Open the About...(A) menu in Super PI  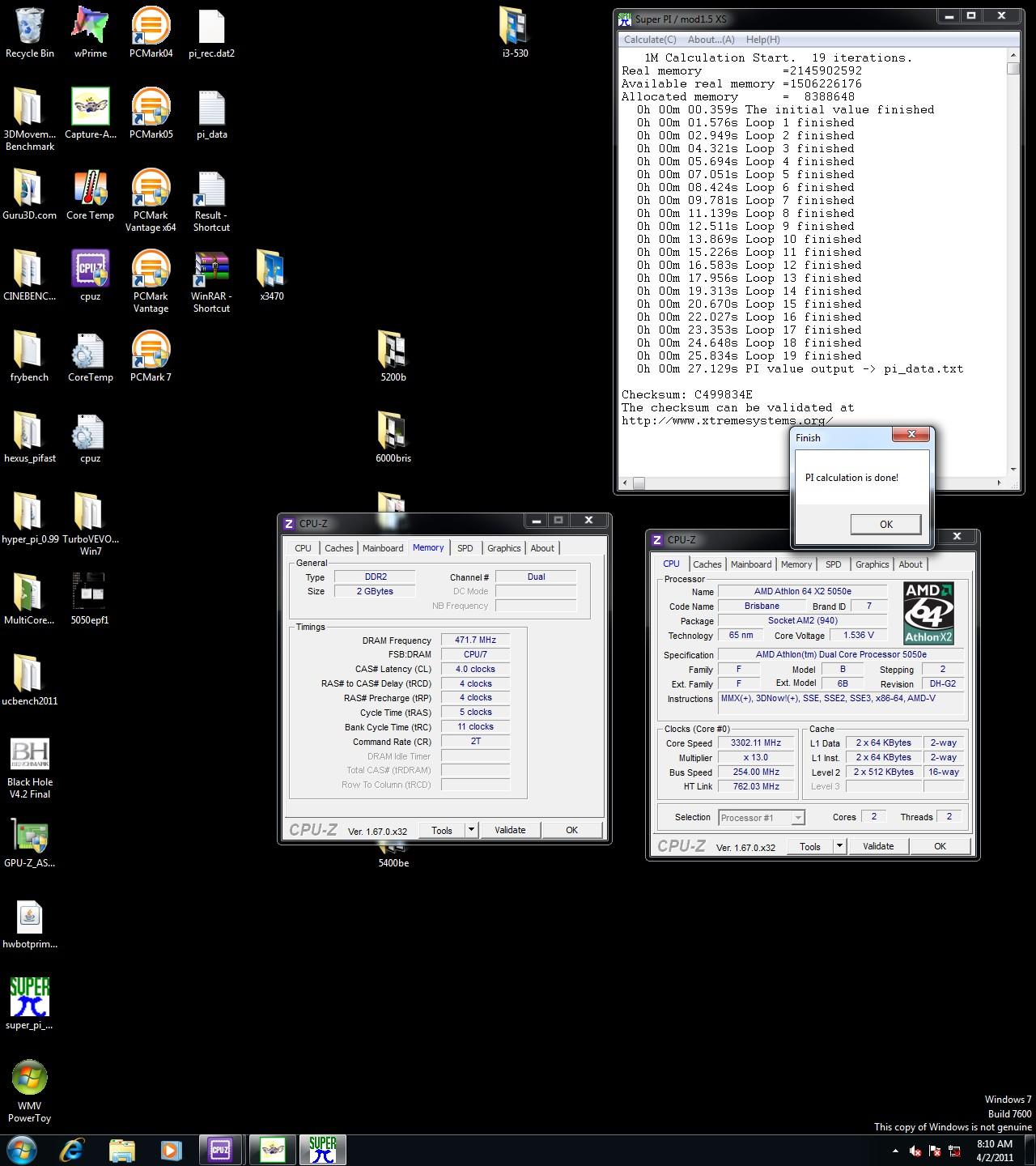(711, 40)
